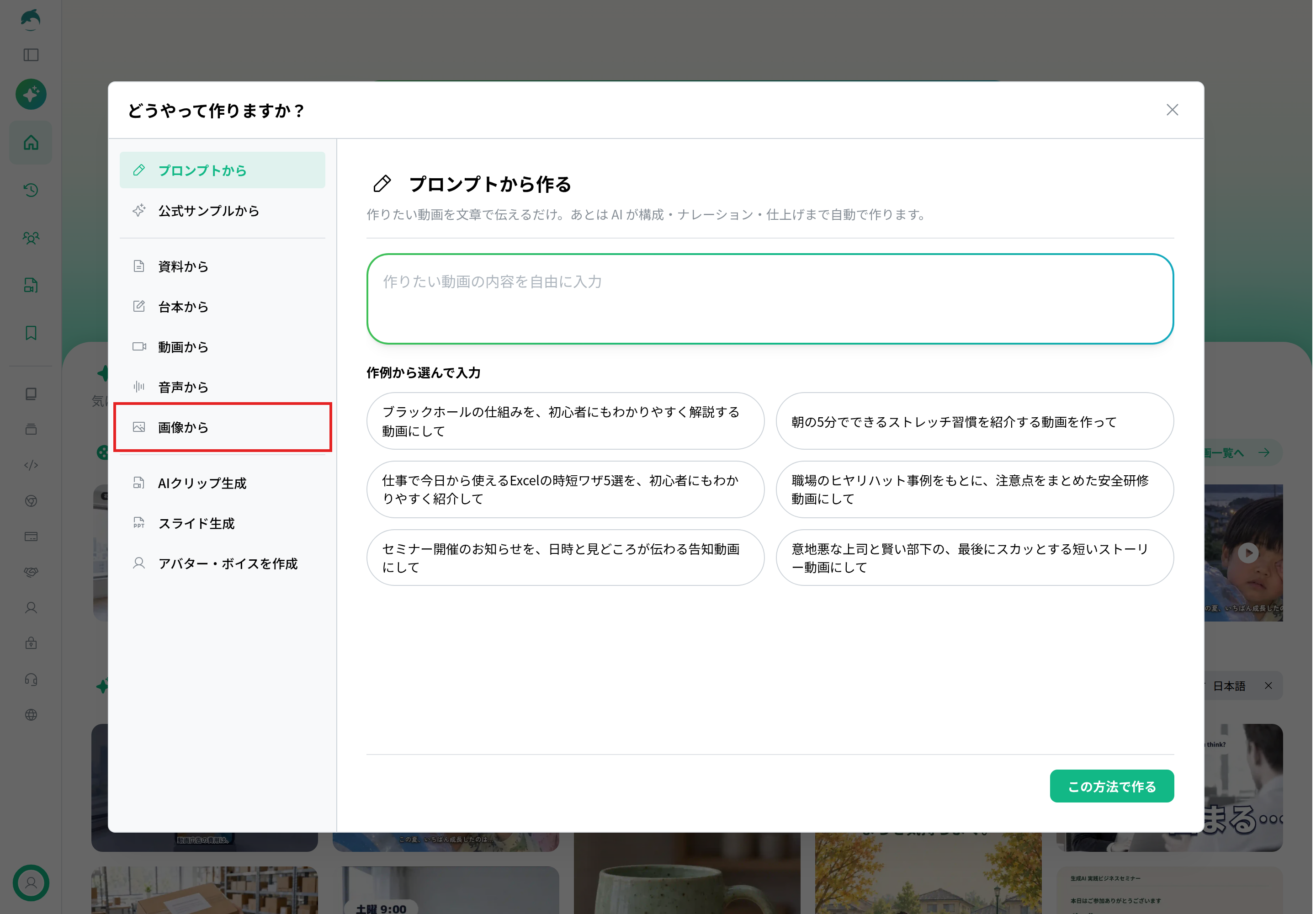The width and height of the screenshot is (1316, 914).
Task: Click the globe language icon in the sidebar
Action: coord(31,715)
